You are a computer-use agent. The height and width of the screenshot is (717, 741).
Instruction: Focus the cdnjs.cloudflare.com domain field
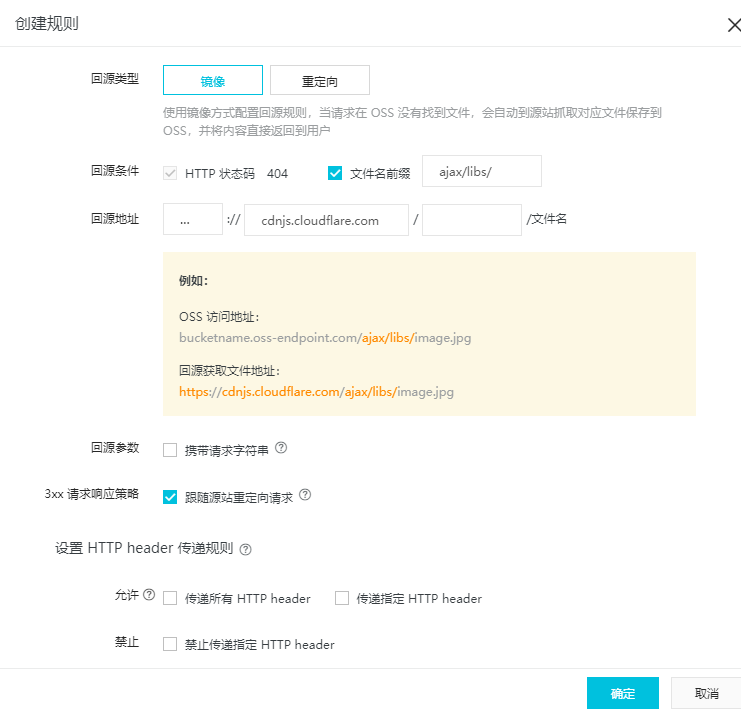[326, 220]
